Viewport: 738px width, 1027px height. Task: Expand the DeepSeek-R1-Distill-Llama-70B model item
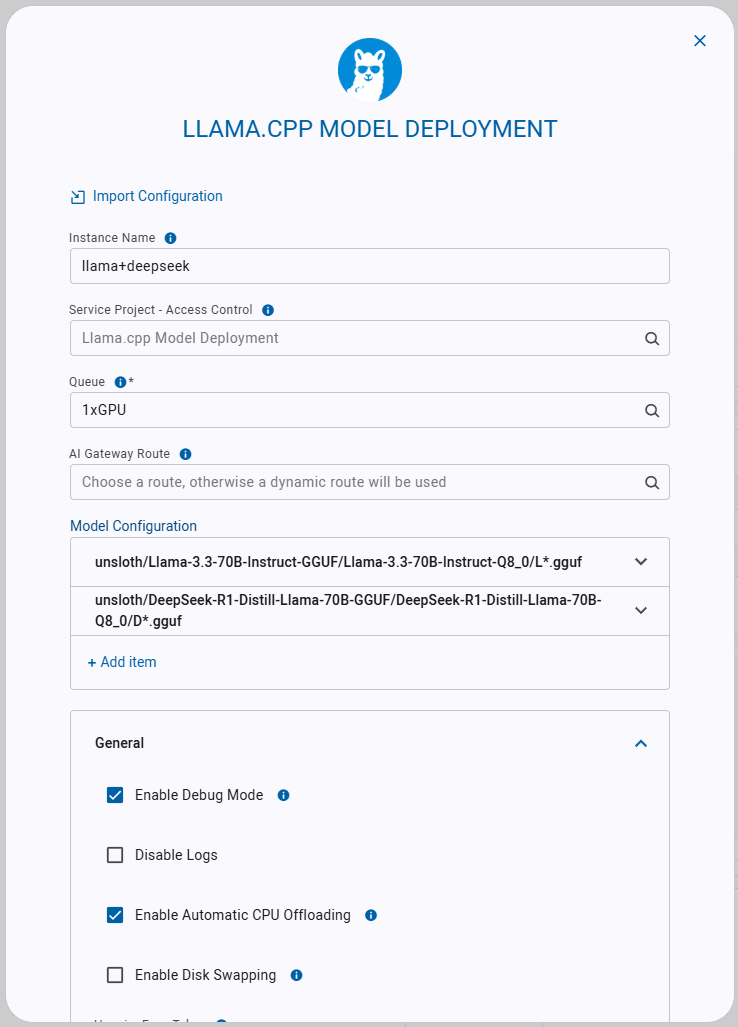coord(641,610)
